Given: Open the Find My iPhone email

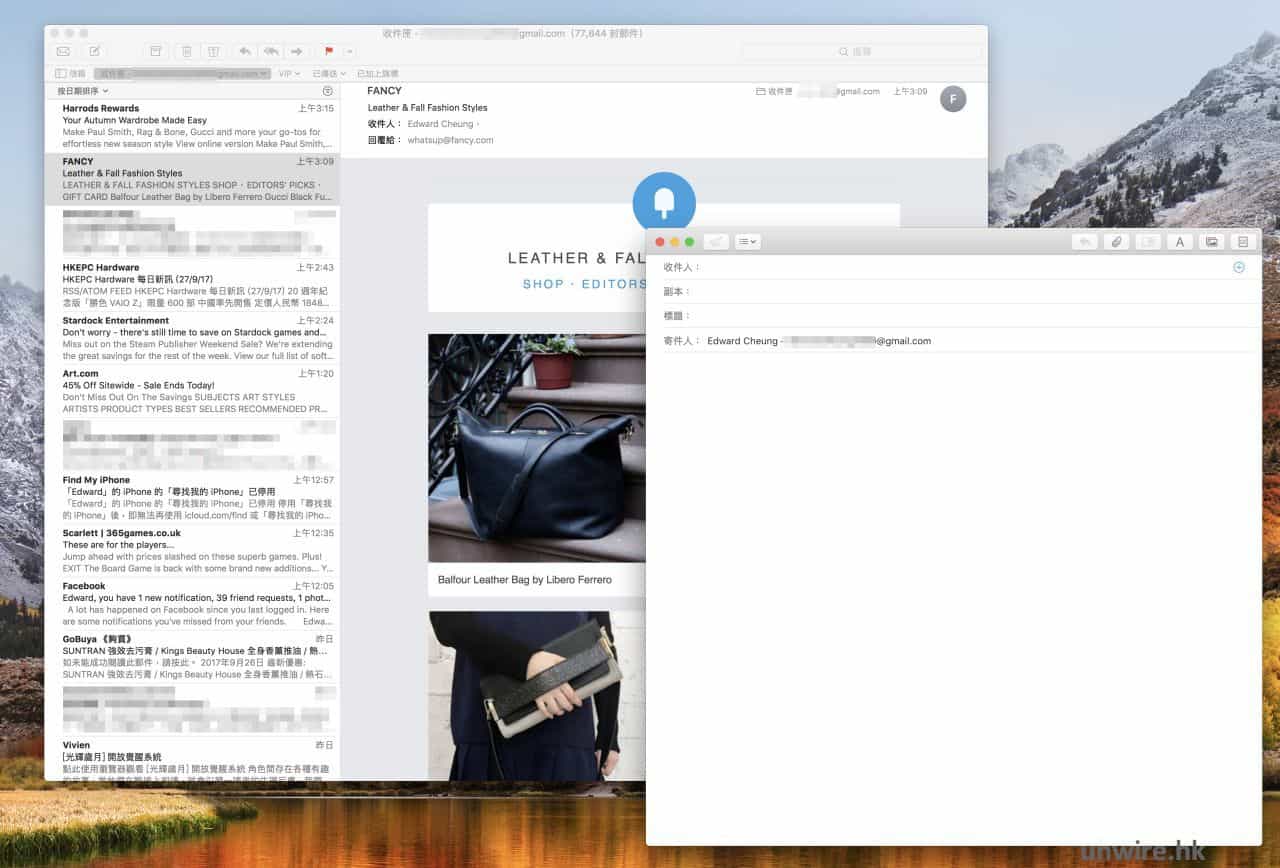Looking at the screenshot, I should pyautogui.click(x=192, y=498).
